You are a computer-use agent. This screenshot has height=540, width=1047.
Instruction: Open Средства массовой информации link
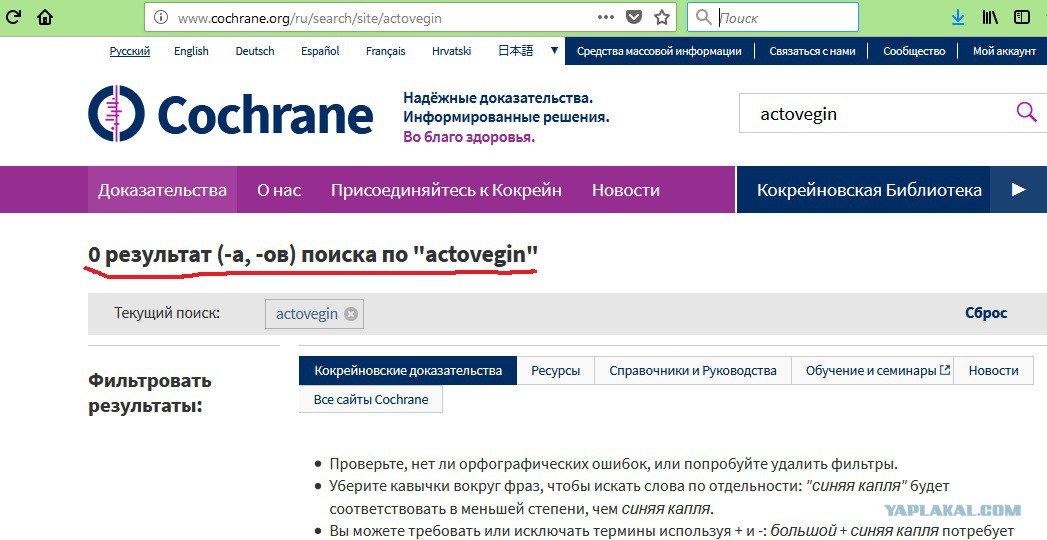[659, 51]
